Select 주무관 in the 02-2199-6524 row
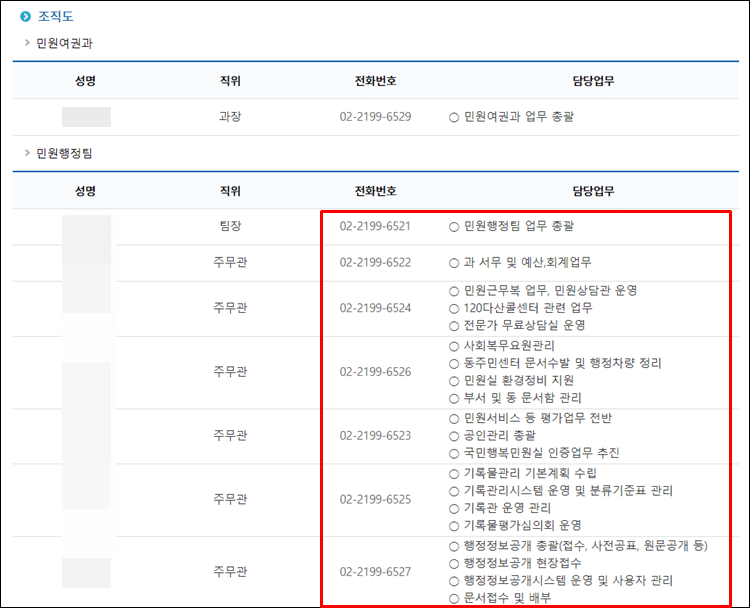Image resolution: width=750 pixels, height=608 pixels. tap(230, 308)
